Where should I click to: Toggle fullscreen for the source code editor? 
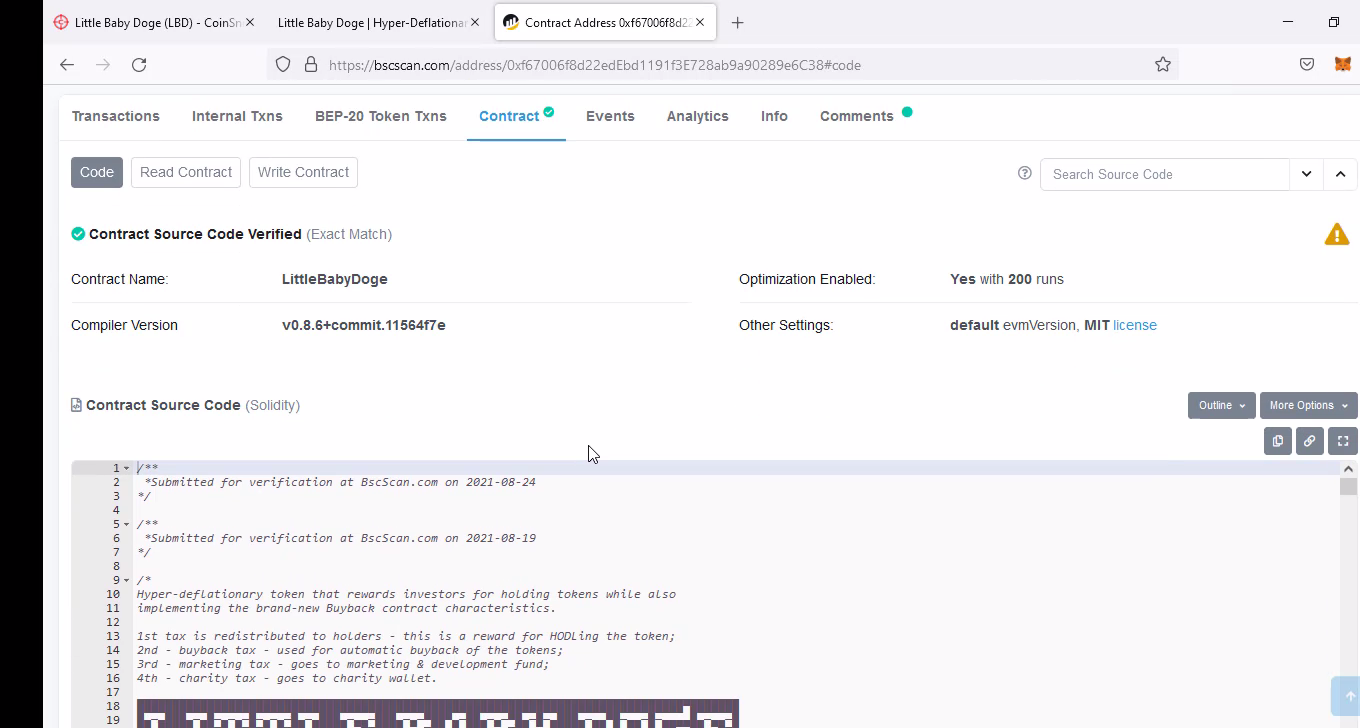point(1342,441)
